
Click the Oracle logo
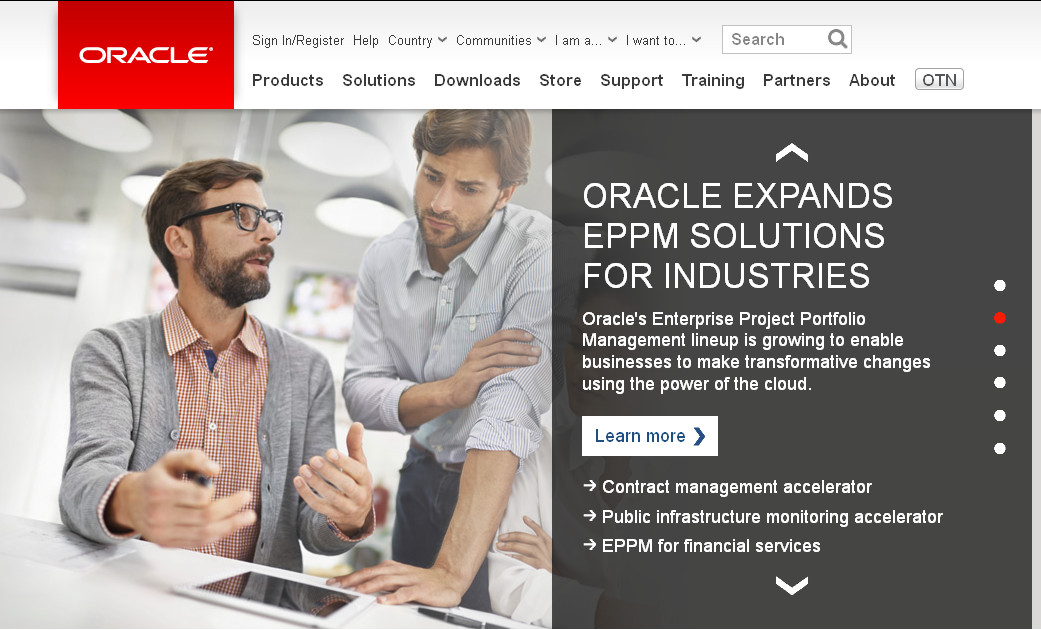(146, 55)
